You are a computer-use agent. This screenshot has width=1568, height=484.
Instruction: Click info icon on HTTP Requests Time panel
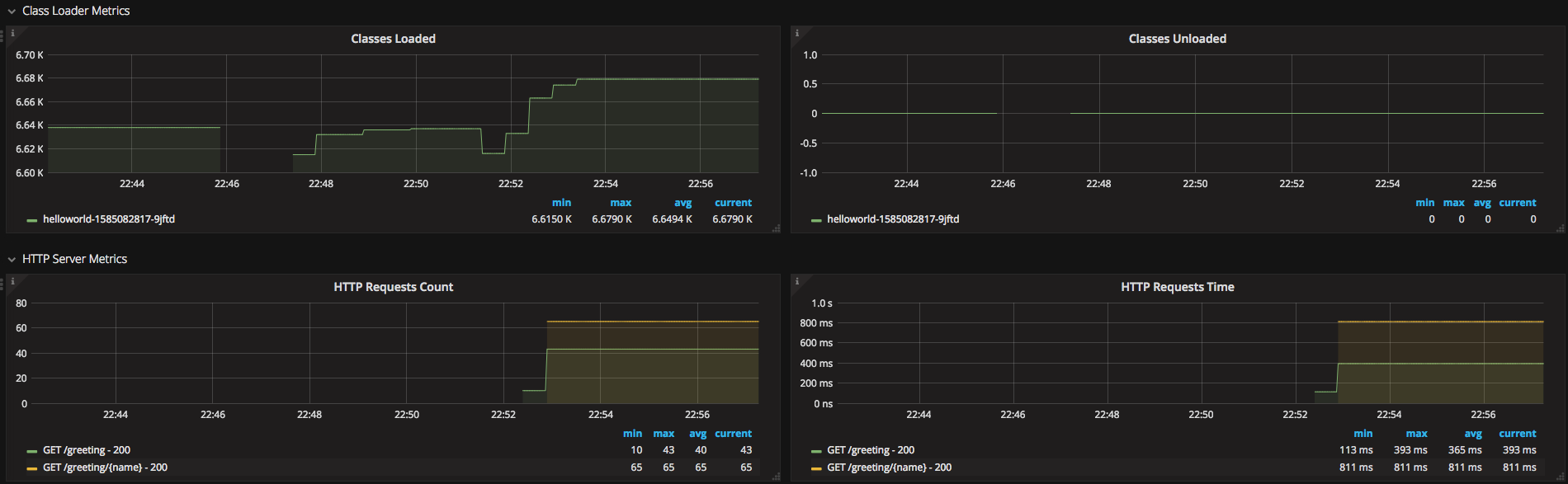point(796,281)
